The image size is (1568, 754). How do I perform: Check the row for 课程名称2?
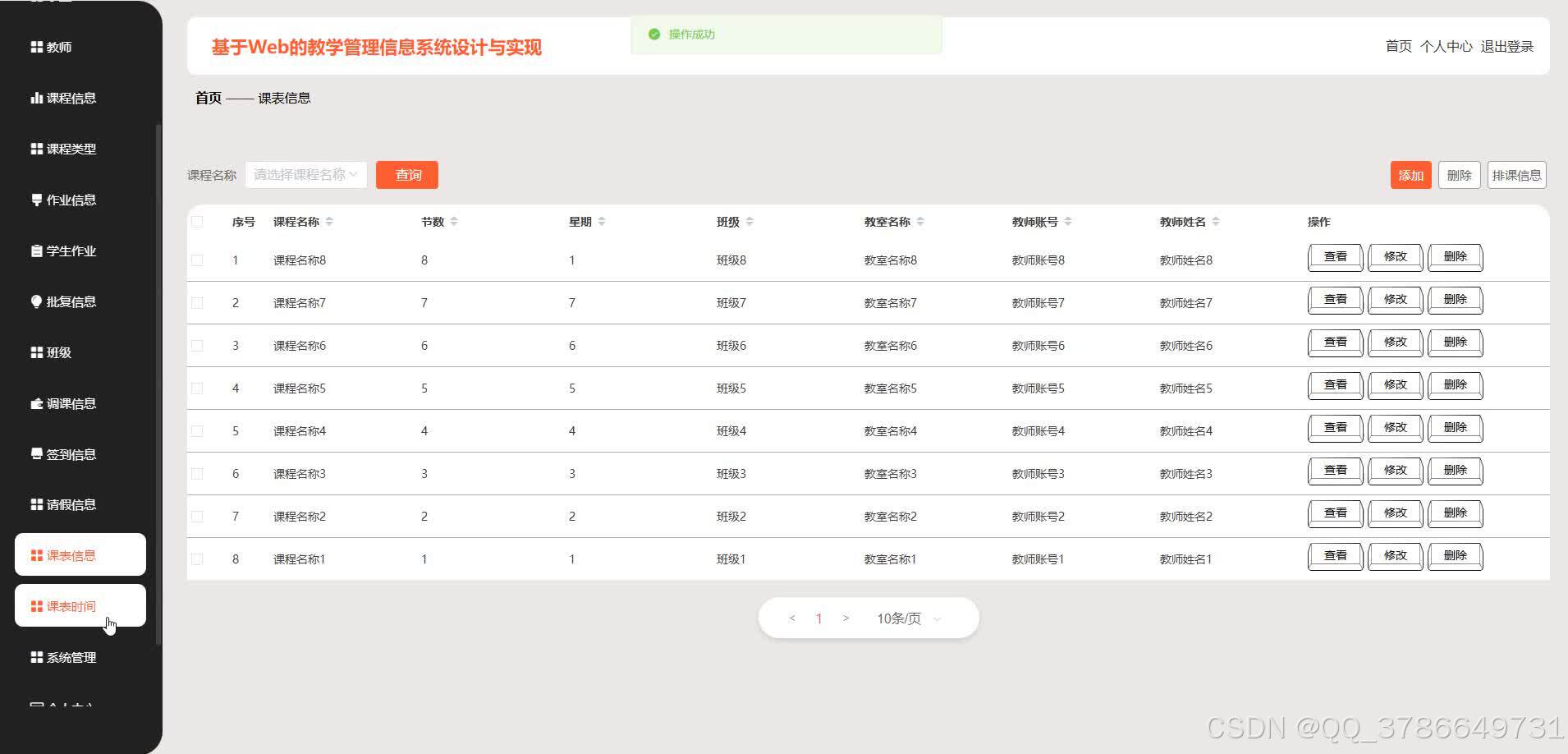click(197, 517)
